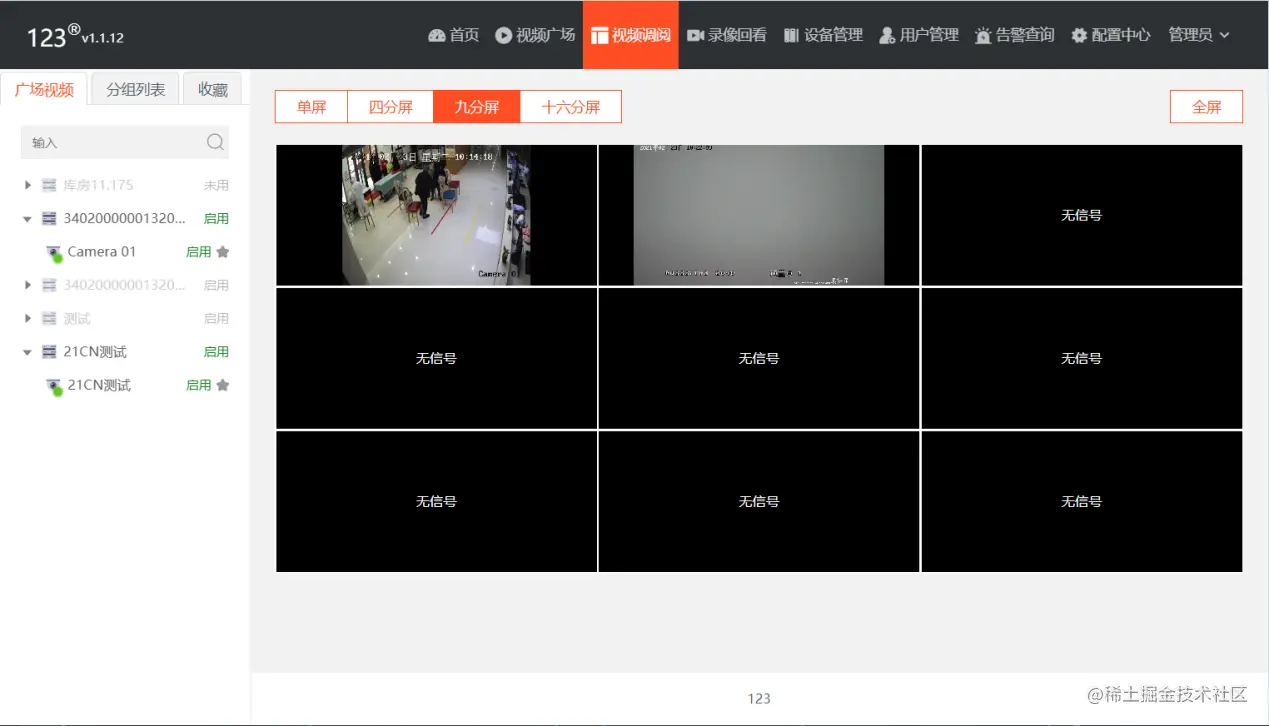
Task: Switch to the 收藏 tab
Action: pyautogui.click(x=212, y=89)
